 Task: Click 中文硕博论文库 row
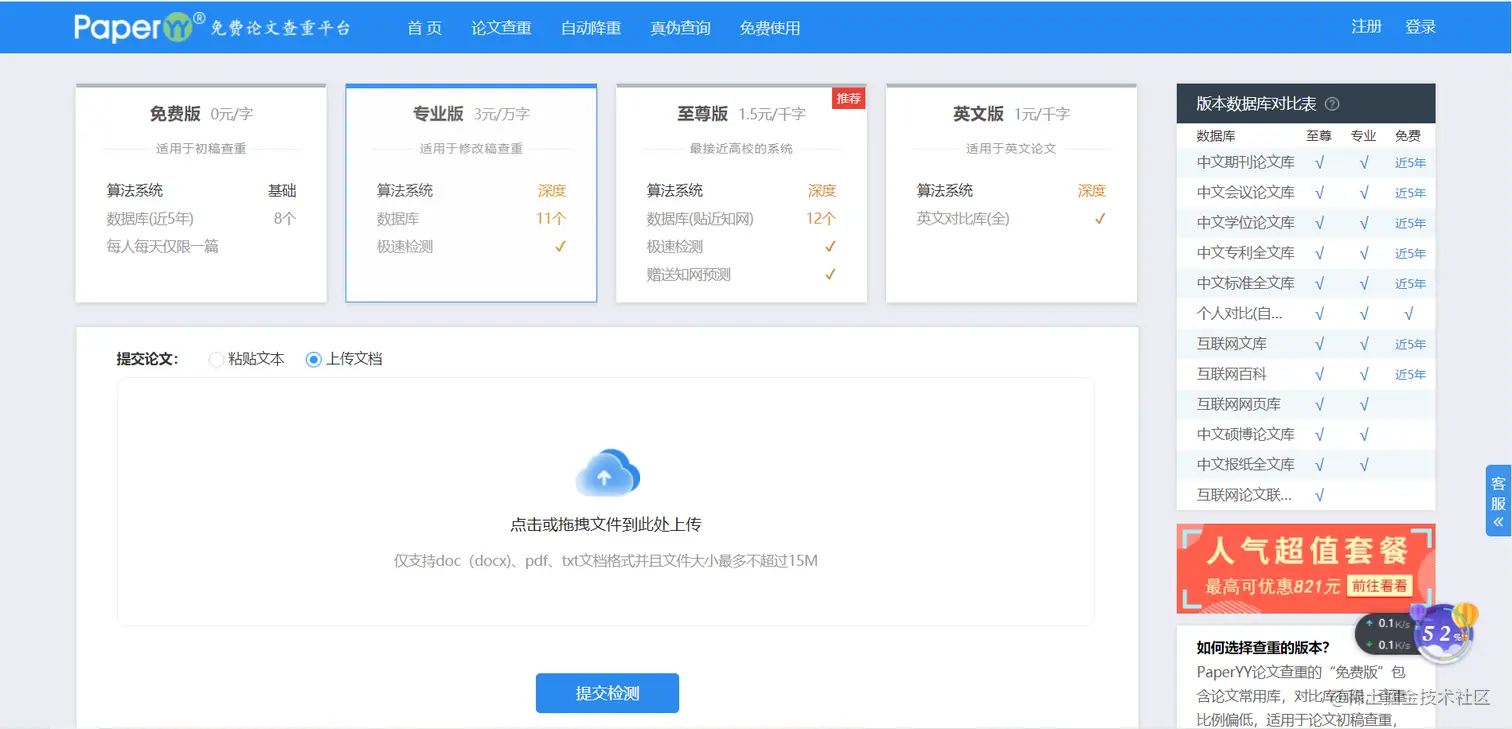tap(1306, 434)
